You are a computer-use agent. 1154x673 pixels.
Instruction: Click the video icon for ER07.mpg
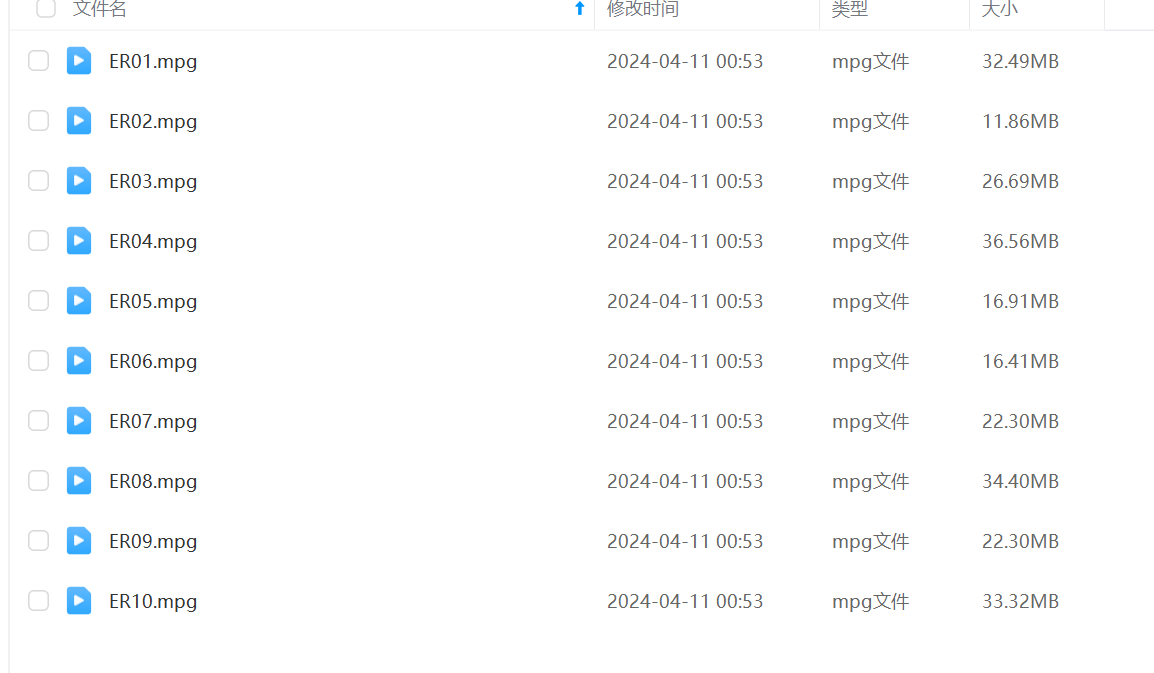point(79,420)
